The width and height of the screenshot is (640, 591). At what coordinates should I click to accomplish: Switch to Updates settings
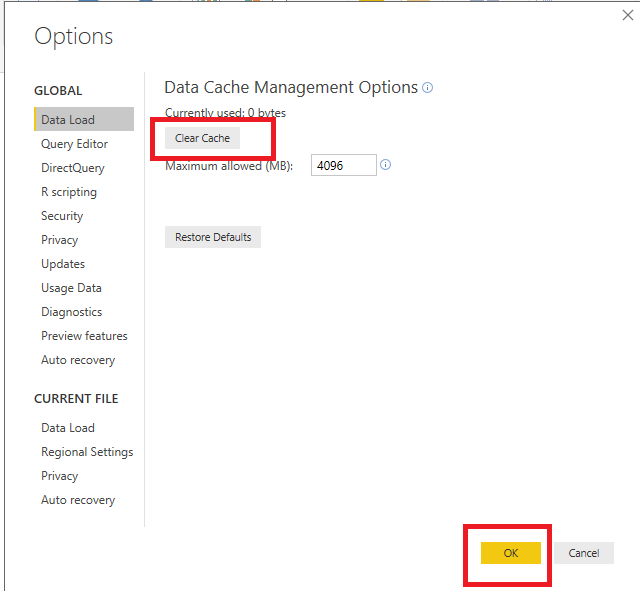pyautogui.click(x=63, y=264)
